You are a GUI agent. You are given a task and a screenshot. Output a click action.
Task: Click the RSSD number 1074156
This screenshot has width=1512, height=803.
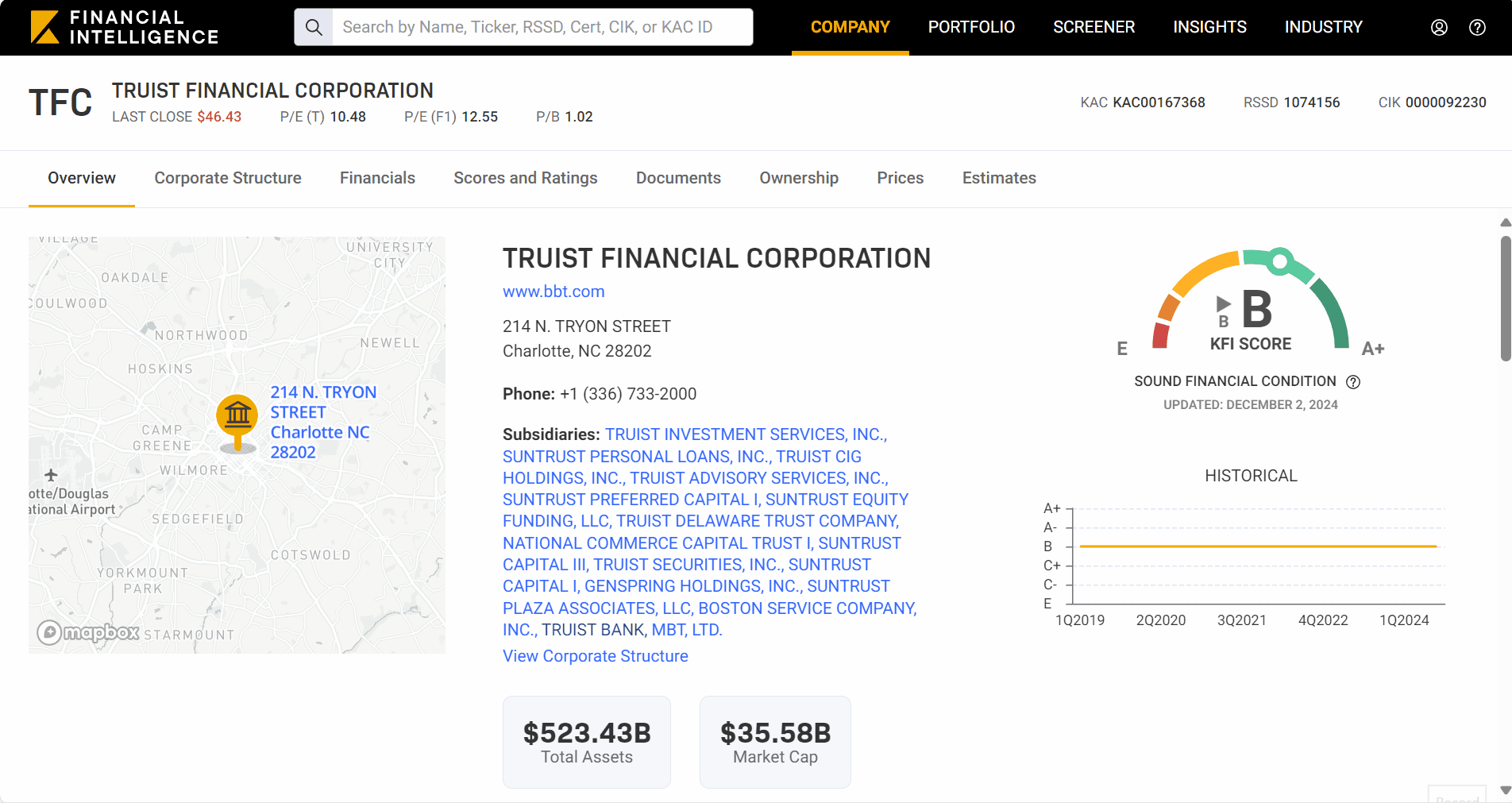[1312, 102]
